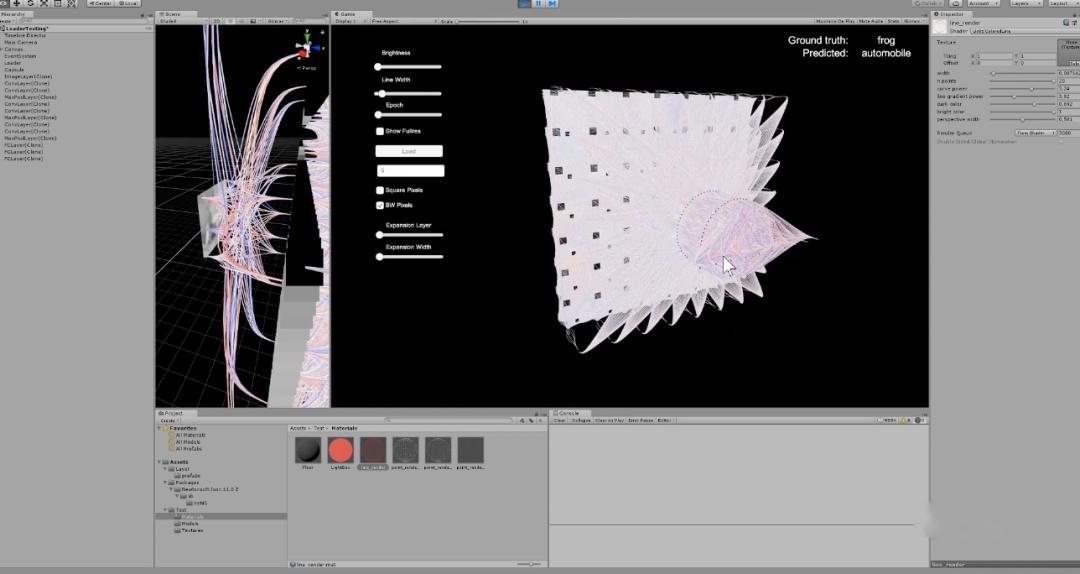This screenshot has height=574, width=1080.
Task: Uncheck the BW Pixels checkbox
Action: (x=380, y=205)
